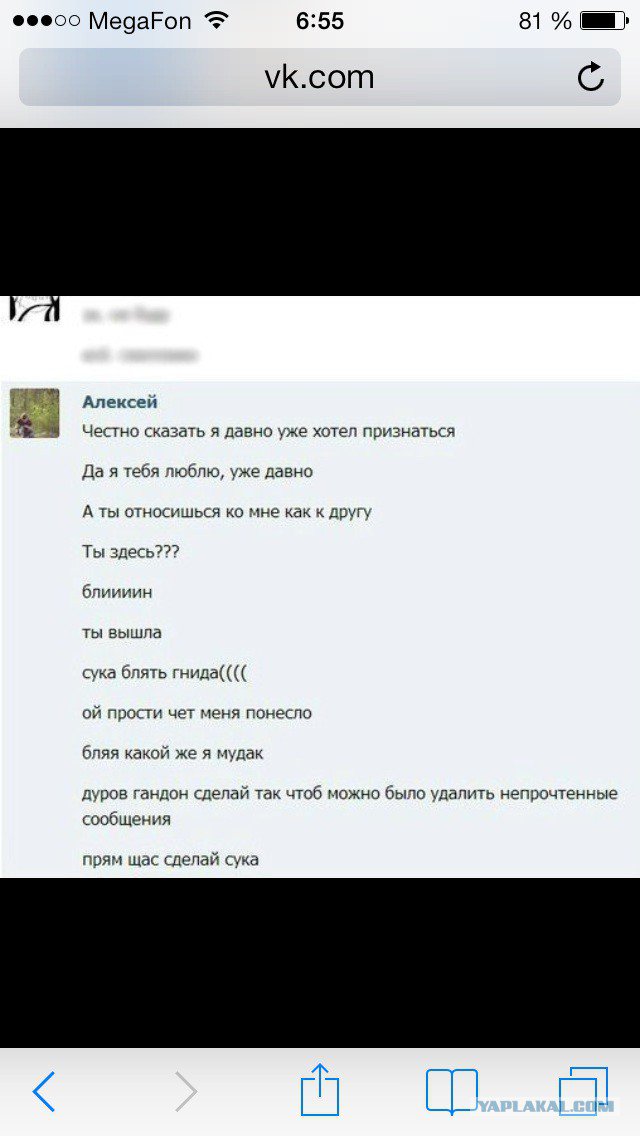This screenshot has height=1136, width=640.
Task: Select the "ой прости чет меня понесло" message
Action: [x=196, y=713]
